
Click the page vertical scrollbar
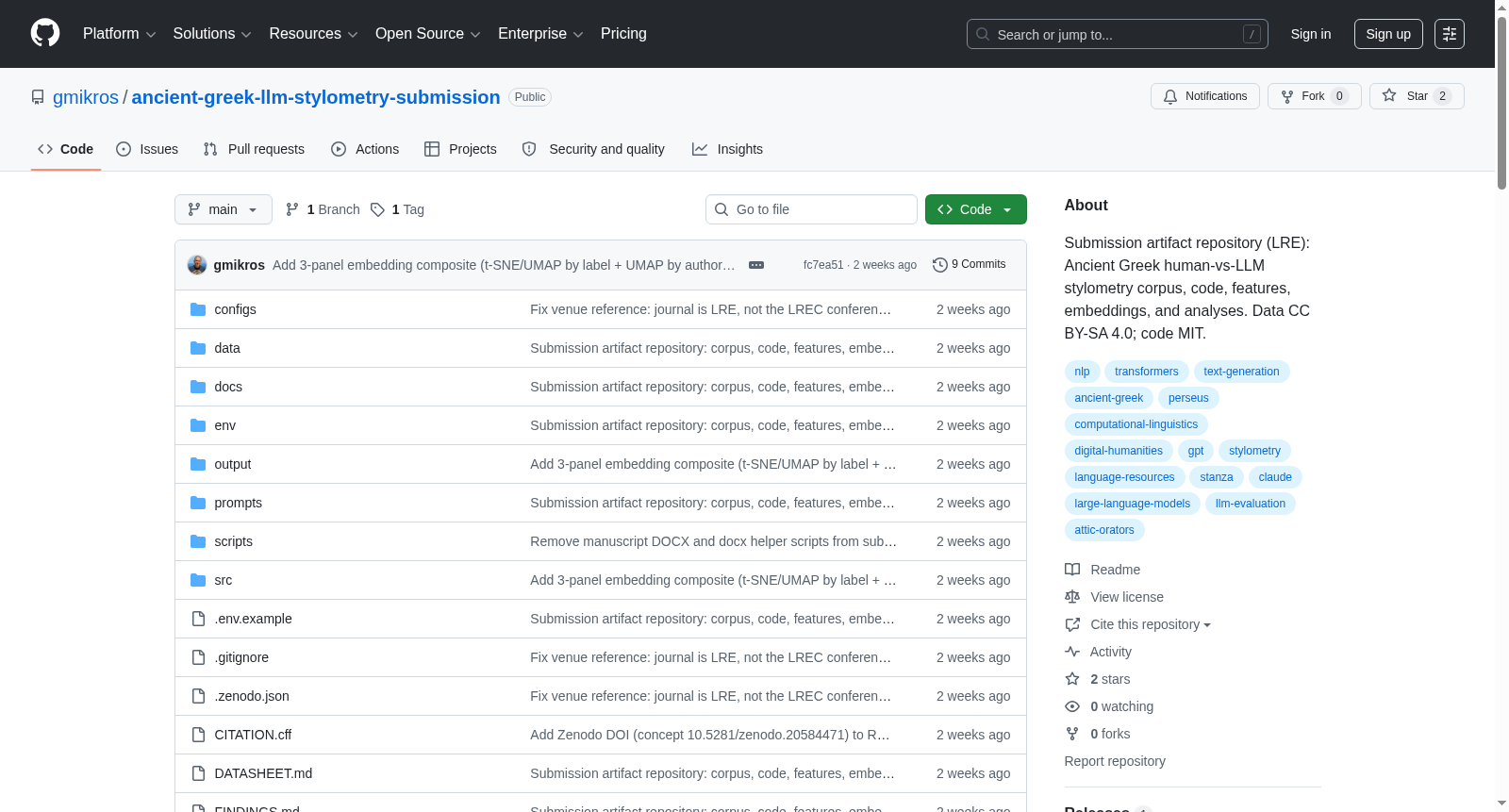(x=1501, y=406)
